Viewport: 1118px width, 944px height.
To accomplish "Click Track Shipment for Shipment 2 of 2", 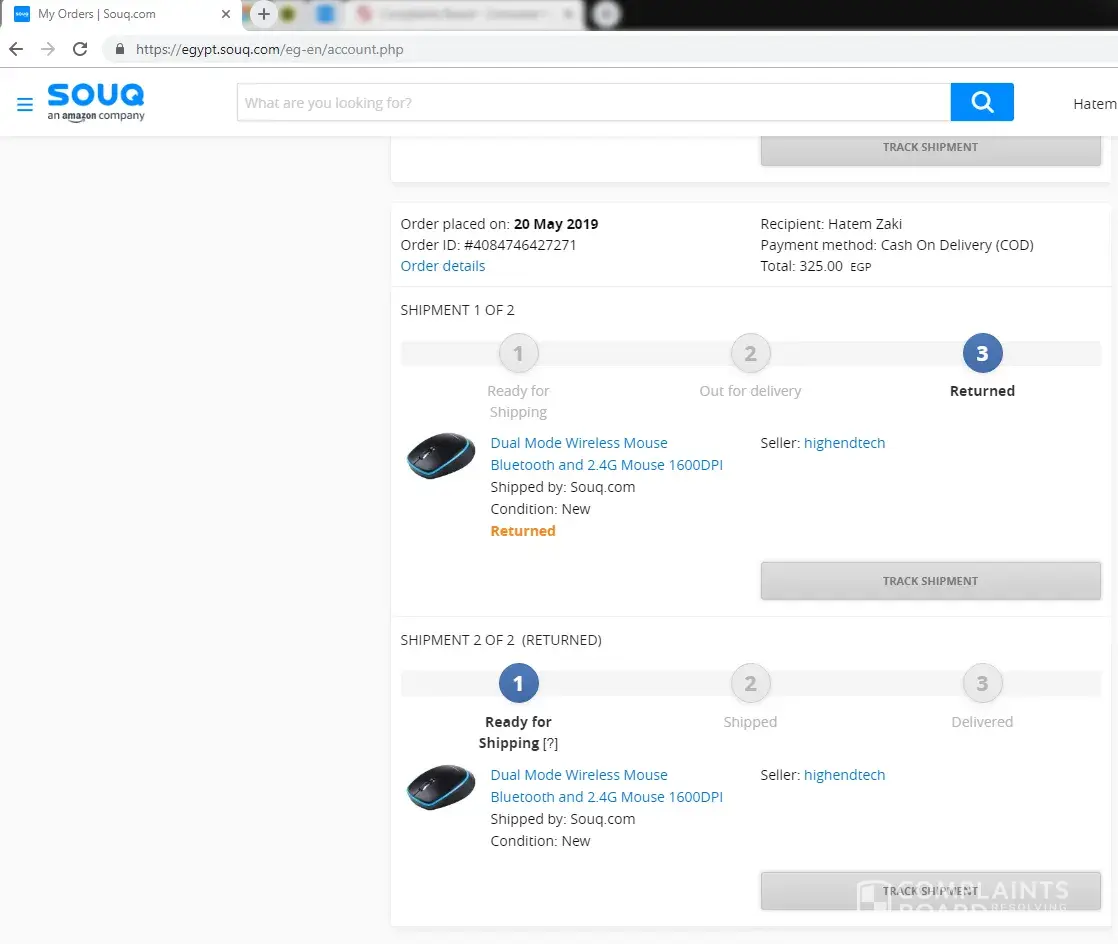I will [930, 890].
